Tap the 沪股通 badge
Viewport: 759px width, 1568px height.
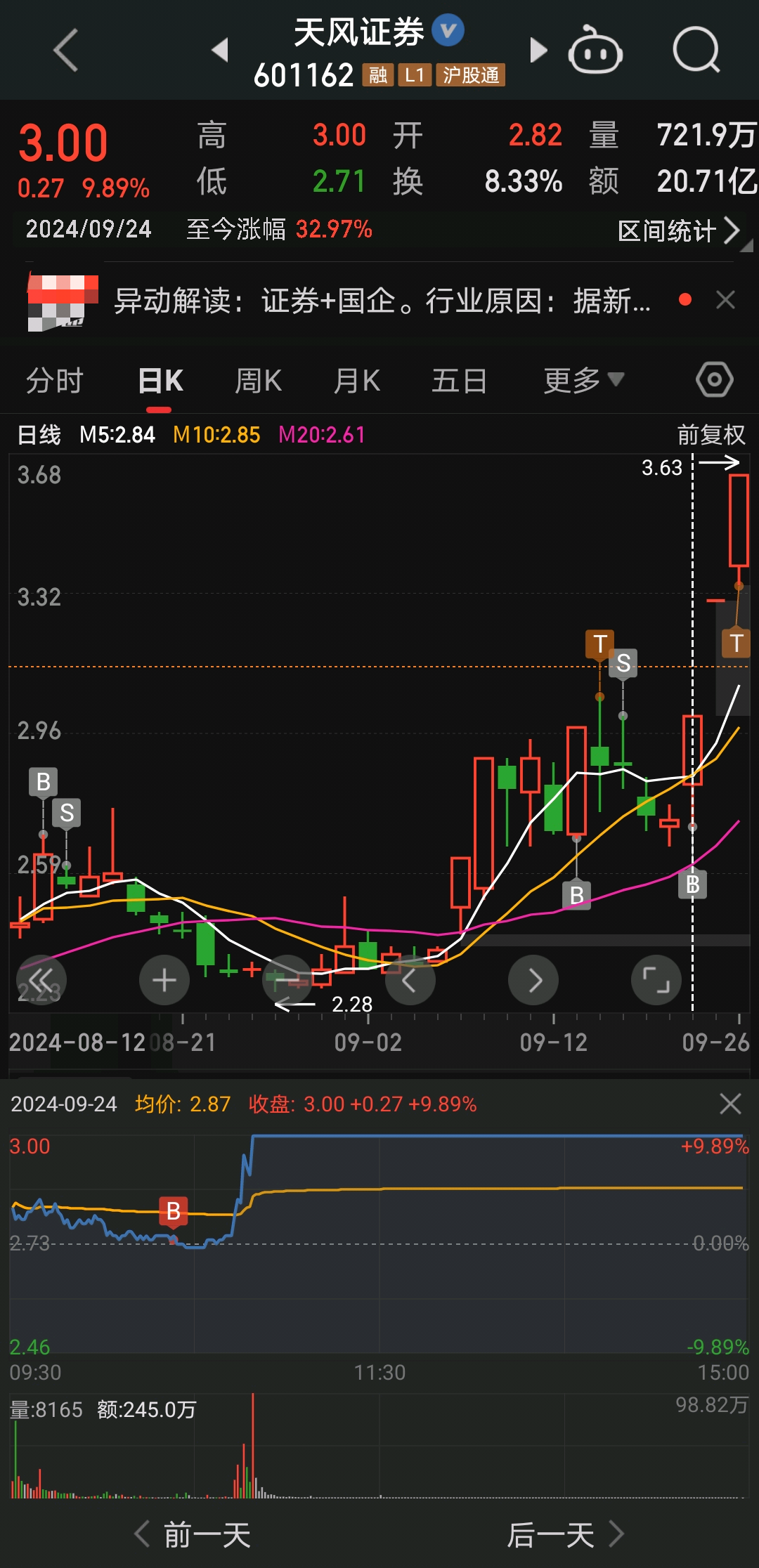tap(471, 75)
